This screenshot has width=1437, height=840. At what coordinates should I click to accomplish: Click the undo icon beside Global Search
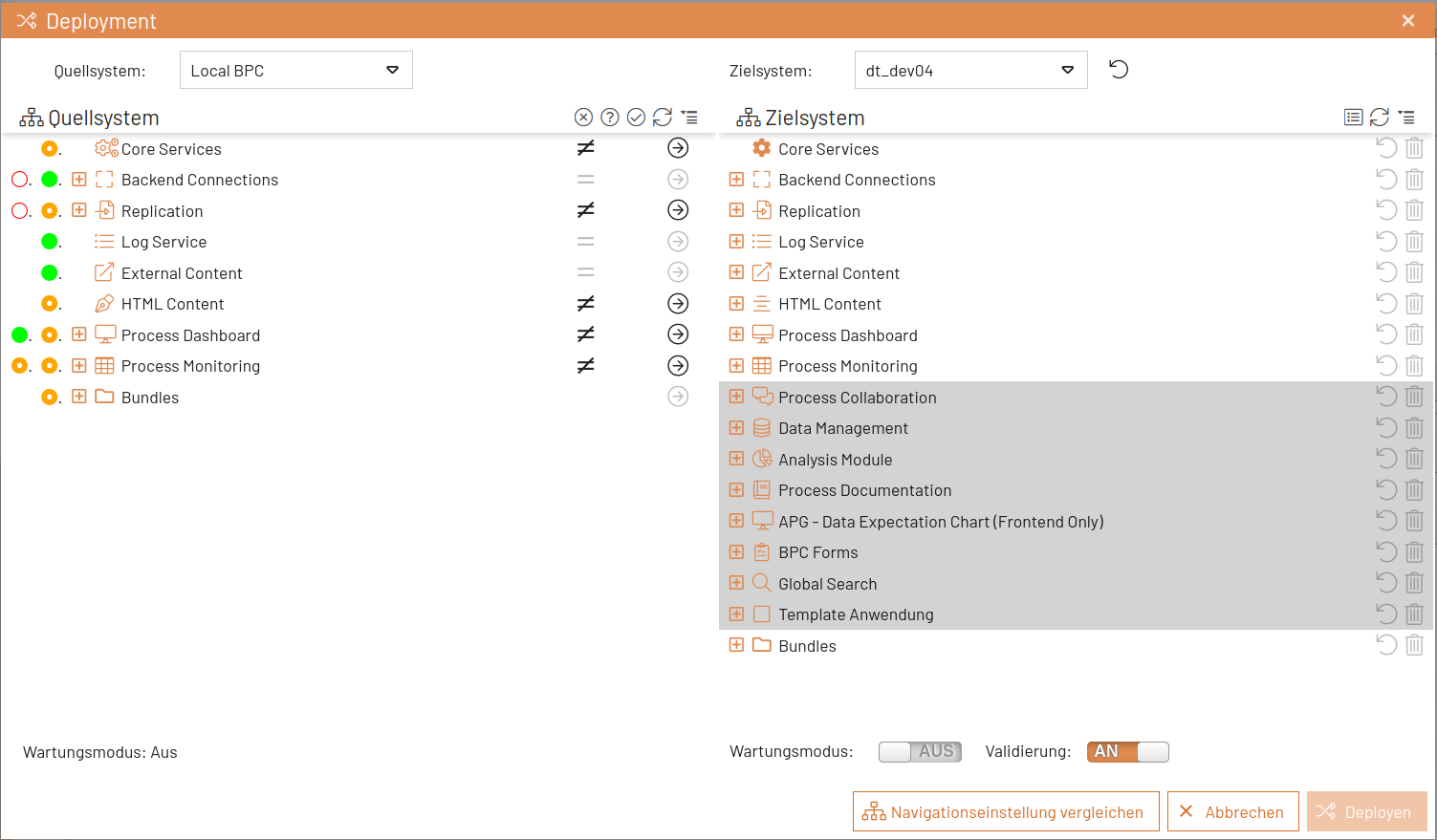click(x=1386, y=582)
